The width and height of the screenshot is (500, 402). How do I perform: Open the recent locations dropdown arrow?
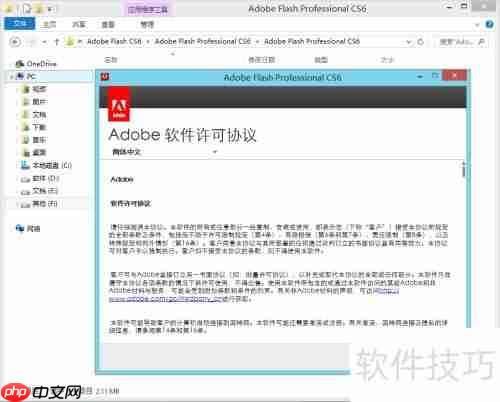tap(44, 42)
